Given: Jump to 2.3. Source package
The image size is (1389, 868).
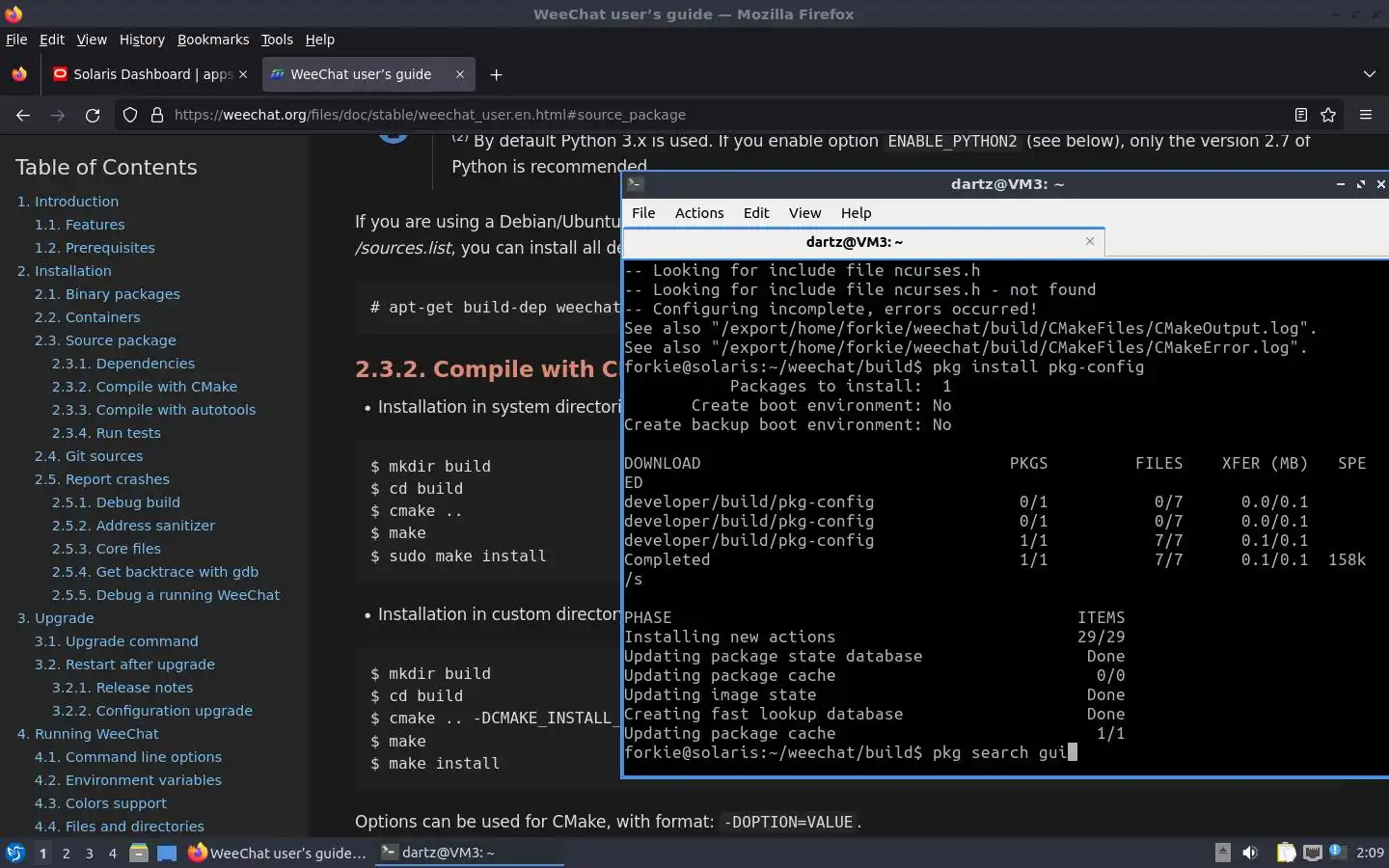Looking at the screenshot, I should pyautogui.click(x=105, y=340).
